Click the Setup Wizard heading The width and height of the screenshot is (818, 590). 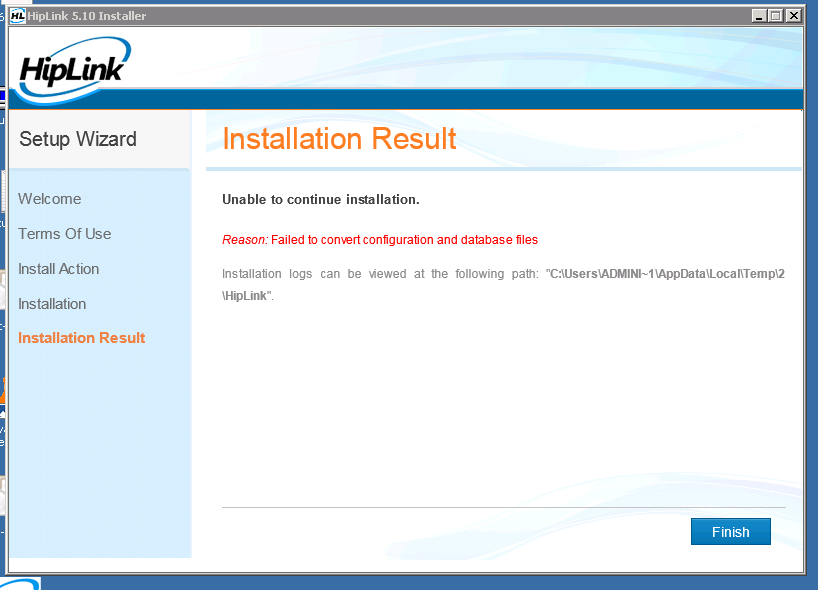tap(78, 139)
